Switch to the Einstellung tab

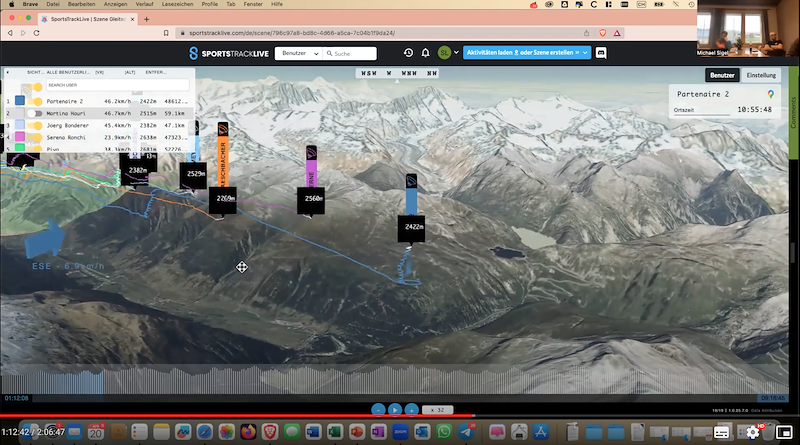(x=761, y=75)
